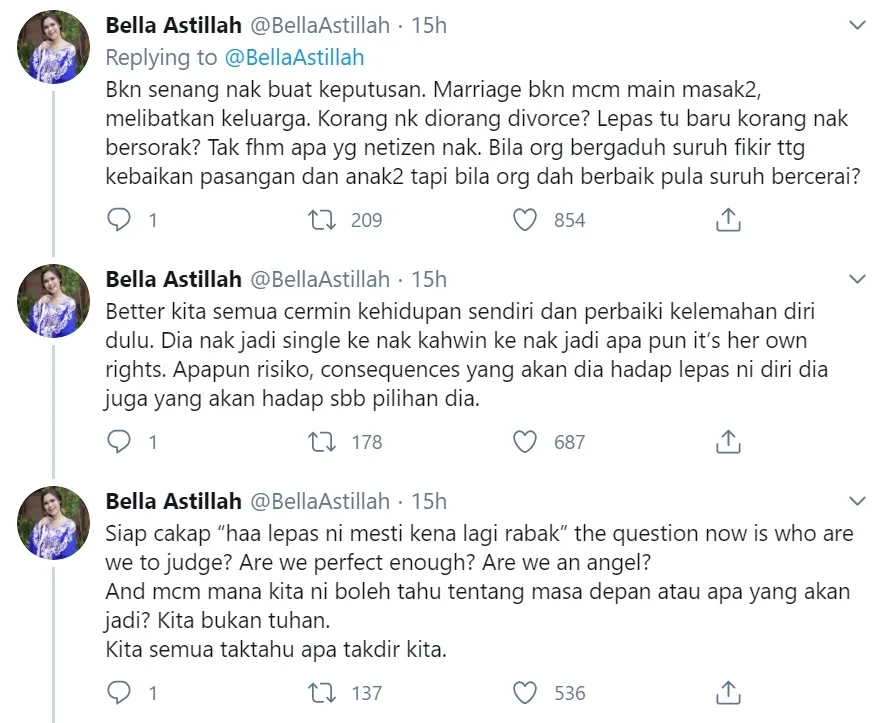Image resolution: width=886 pixels, height=723 pixels.
Task: Reply to the 'who are we to judge' tweet
Action: click(119, 692)
